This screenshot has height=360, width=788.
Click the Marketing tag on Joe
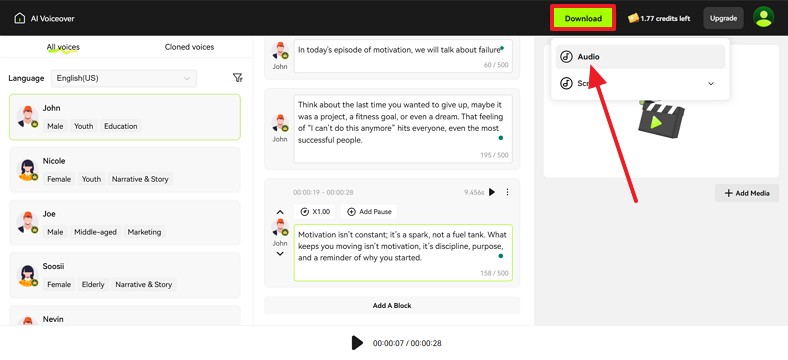pos(144,232)
